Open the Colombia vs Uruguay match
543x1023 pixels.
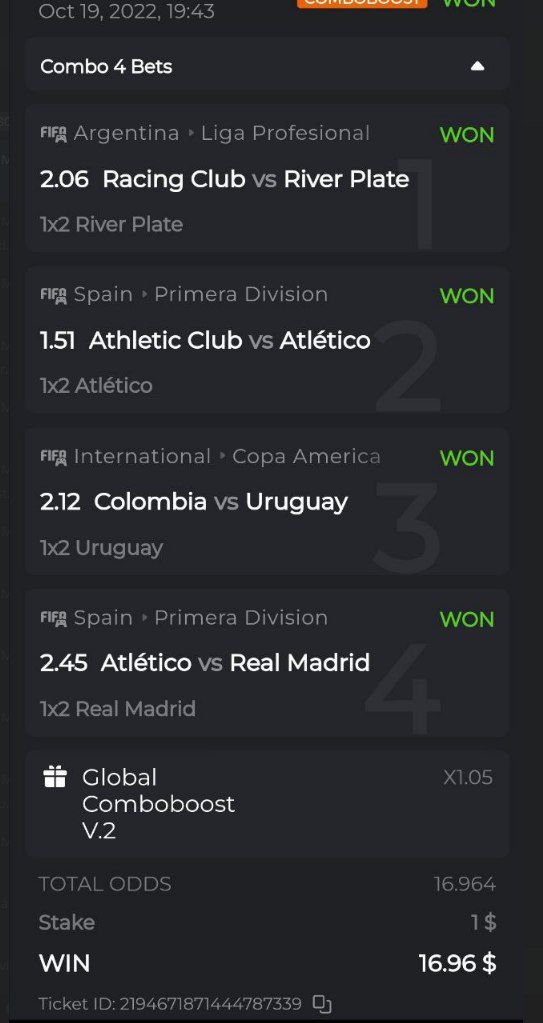(x=221, y=502)
